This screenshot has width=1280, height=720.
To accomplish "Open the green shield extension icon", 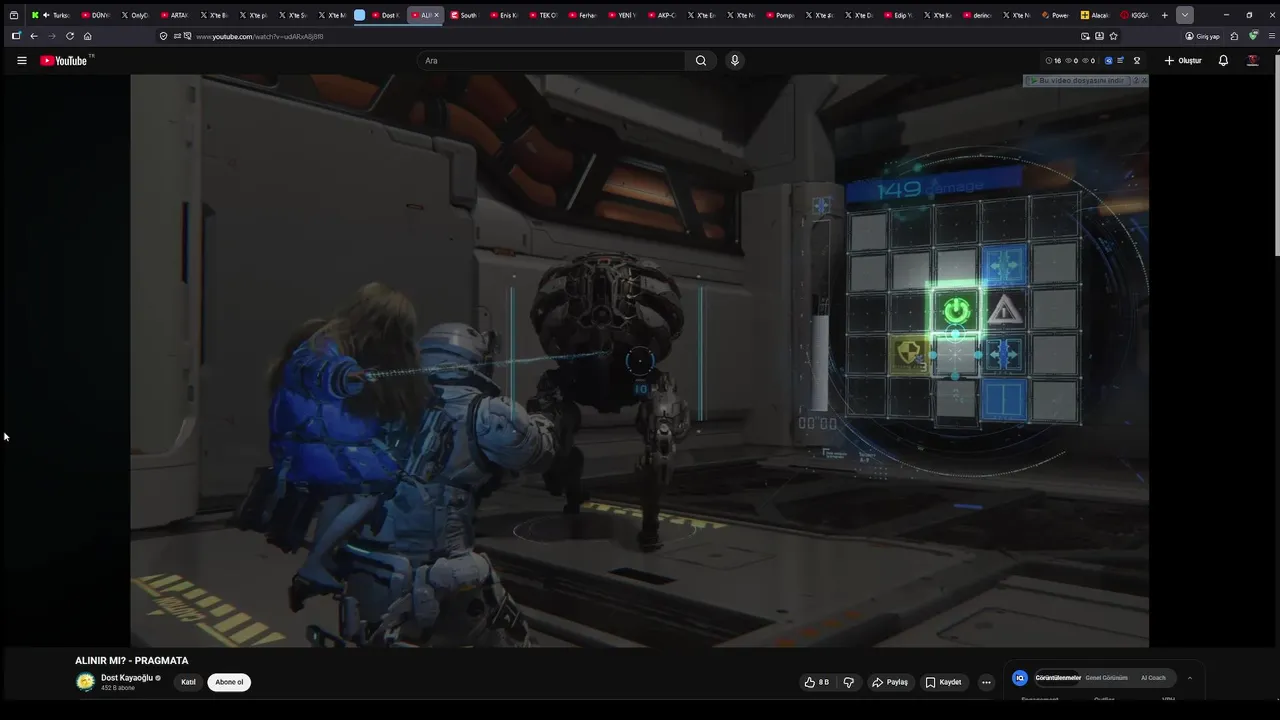I will (x=1253, y=36).
